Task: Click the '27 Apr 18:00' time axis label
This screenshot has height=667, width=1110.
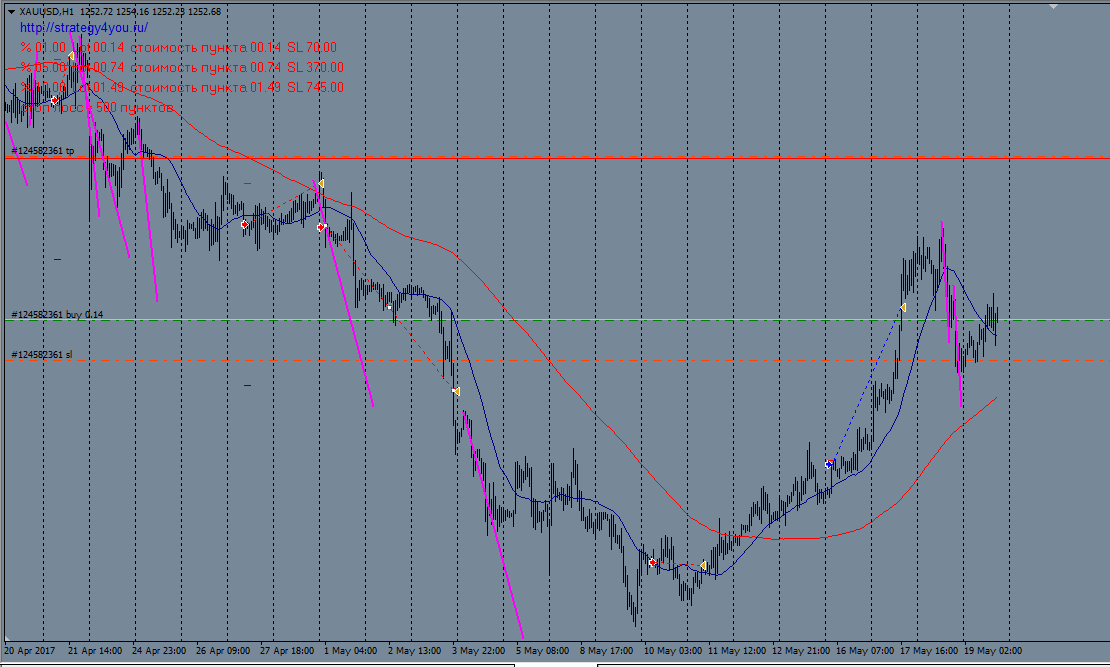Action: [x=287, y=650]
